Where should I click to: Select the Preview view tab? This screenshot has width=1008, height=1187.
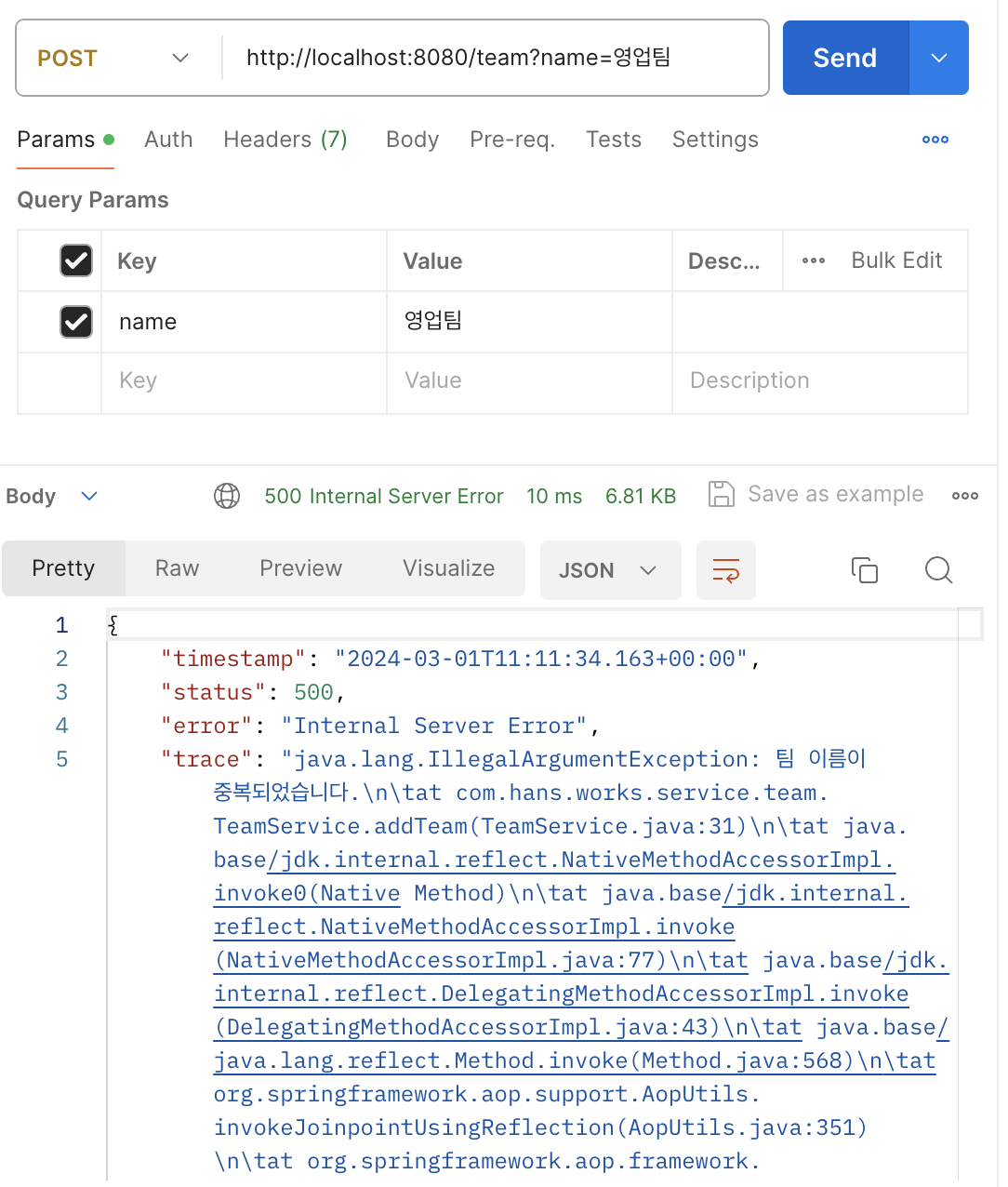pos(301,568)
